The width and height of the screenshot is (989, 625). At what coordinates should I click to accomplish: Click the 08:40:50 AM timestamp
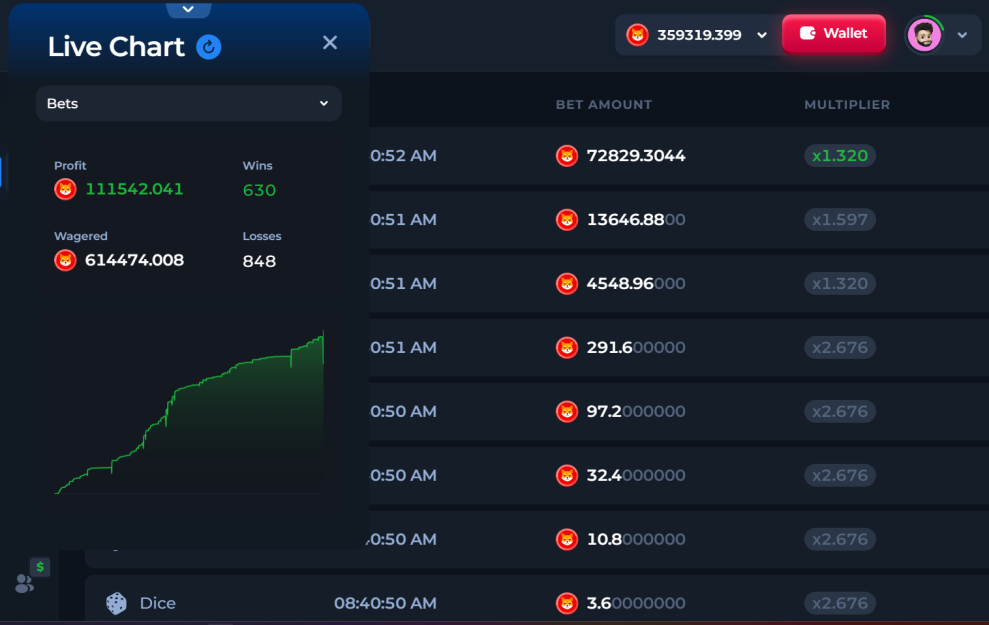(x=385, y=604)
